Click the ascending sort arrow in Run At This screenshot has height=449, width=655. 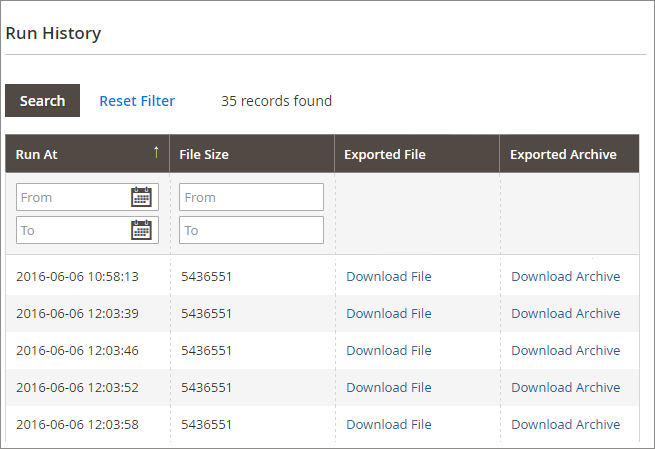click(x=156, y=152)
